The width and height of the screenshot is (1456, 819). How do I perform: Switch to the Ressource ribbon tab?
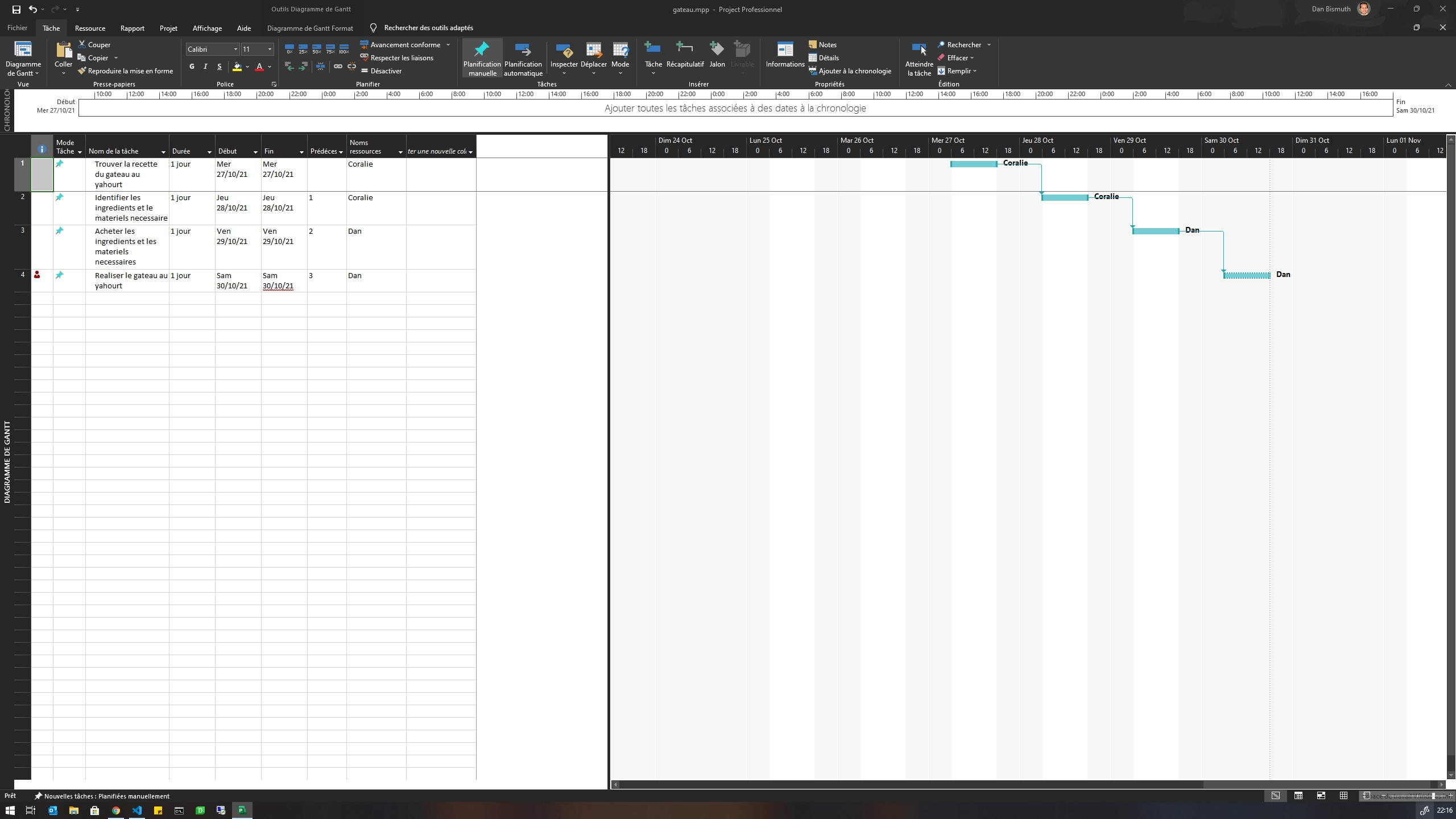click(90, 28)
